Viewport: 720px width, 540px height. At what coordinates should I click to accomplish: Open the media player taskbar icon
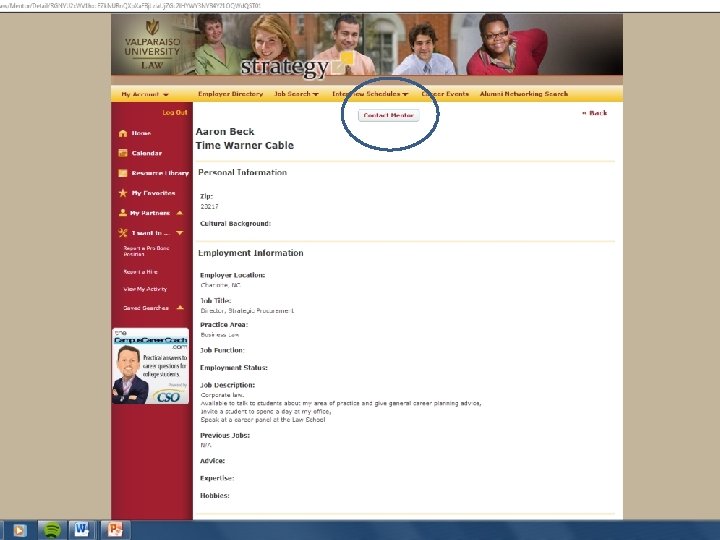pyautogui.click(x=19, y=530)
